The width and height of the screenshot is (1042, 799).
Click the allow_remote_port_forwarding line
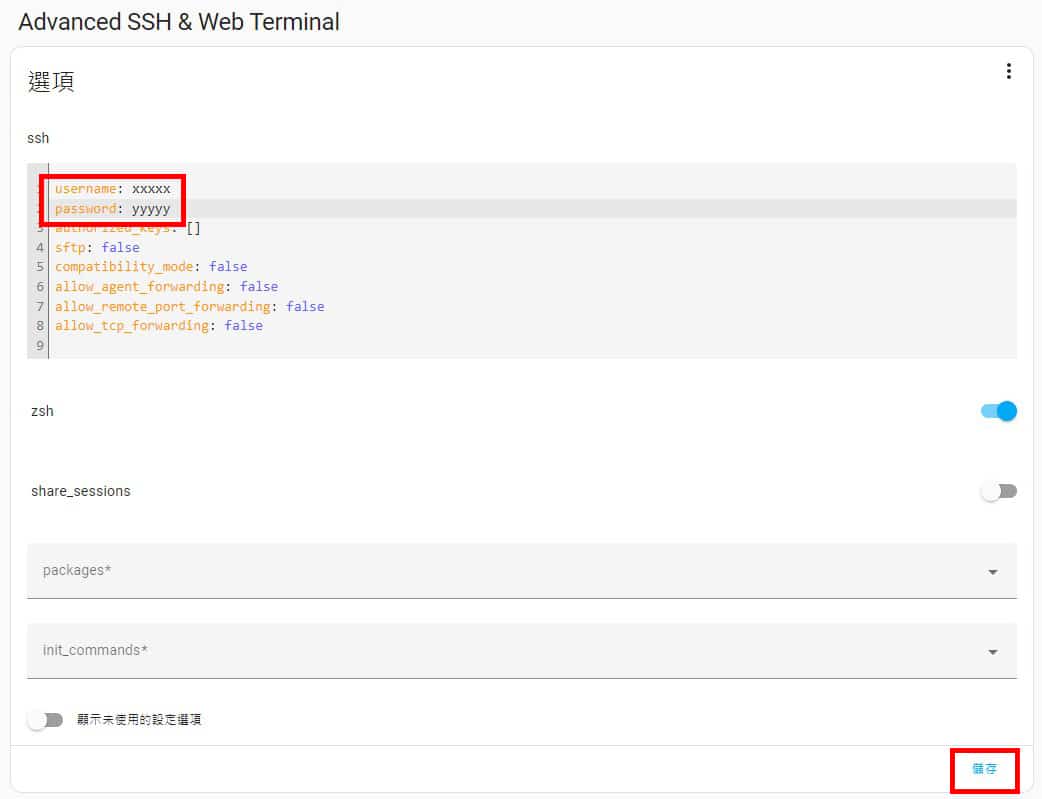tap(189, 306)
